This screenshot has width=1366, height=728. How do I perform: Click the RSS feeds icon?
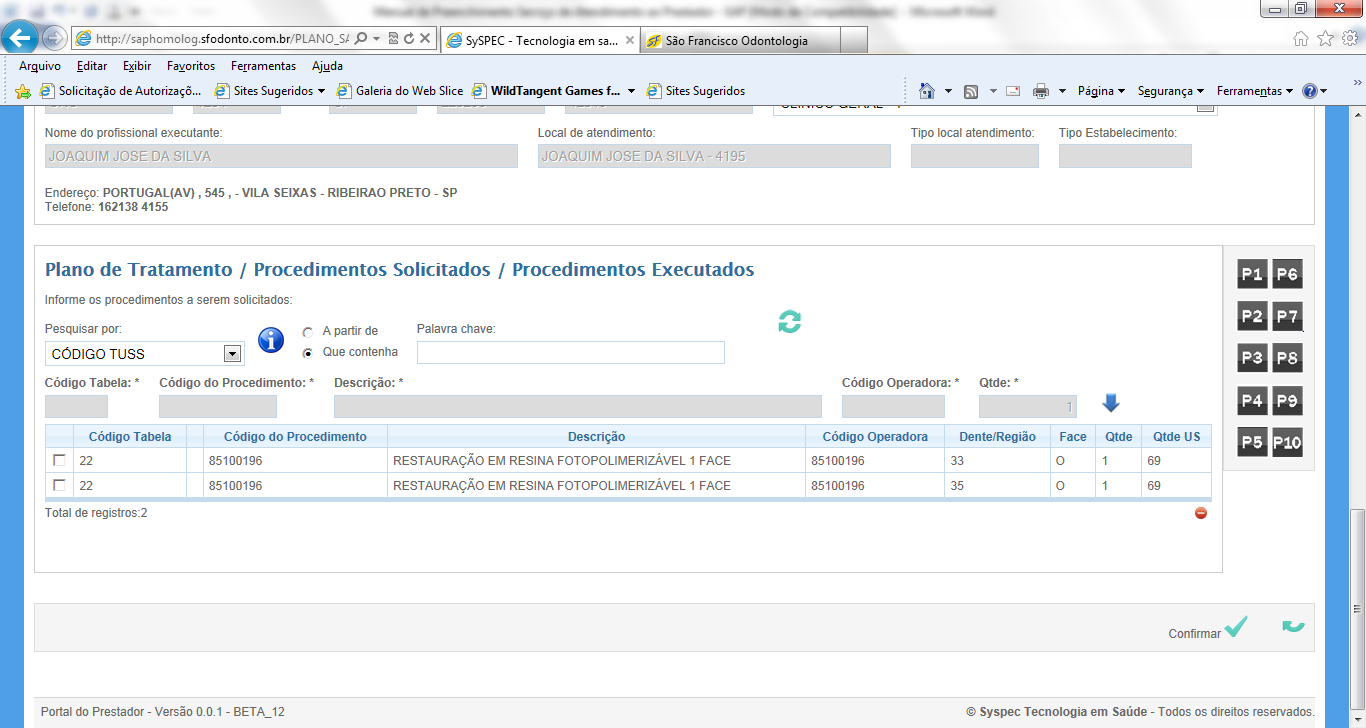point(971,91)
